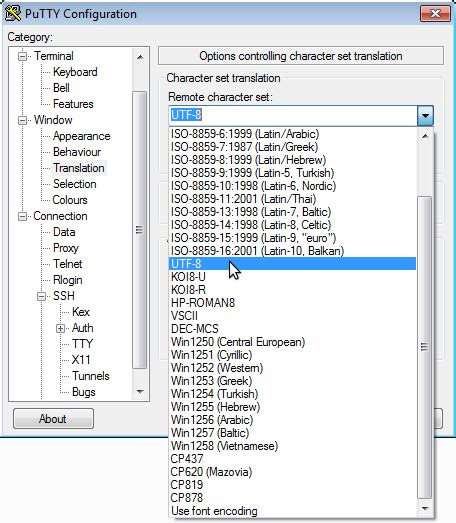Screen dimensions: 456x523
Task: Open the Appearance category
Action: point(81,136)
